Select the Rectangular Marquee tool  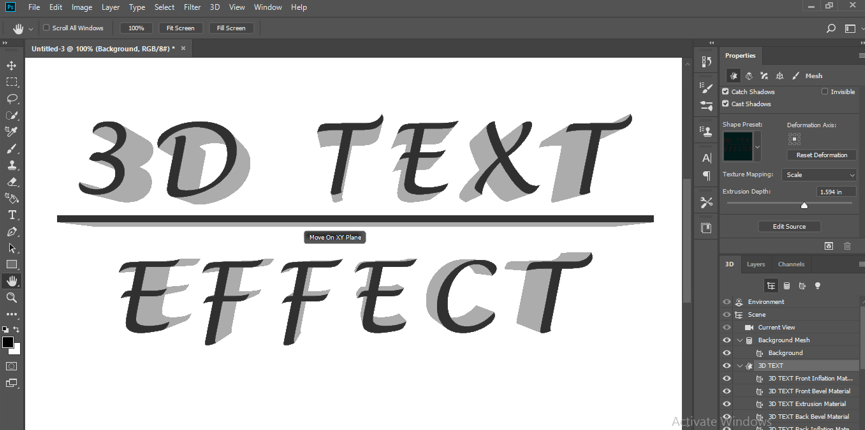click(x=11, y=82)
